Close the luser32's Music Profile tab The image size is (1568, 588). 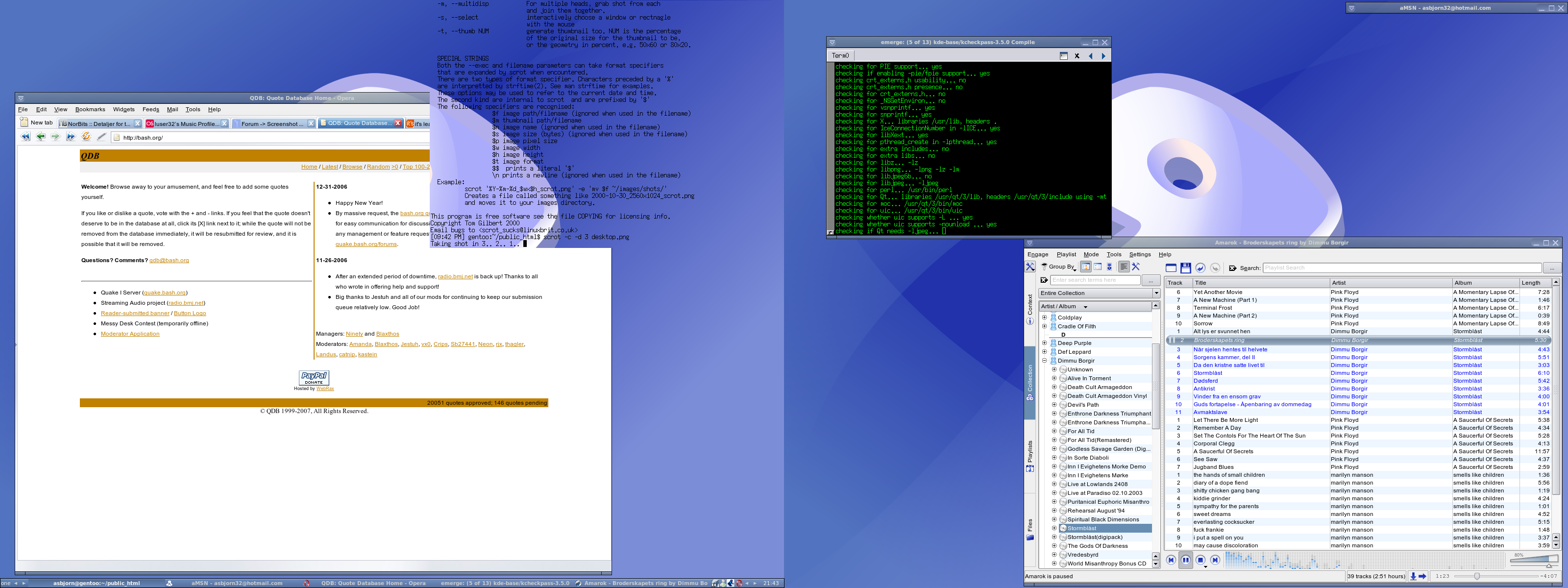[224, 123]
